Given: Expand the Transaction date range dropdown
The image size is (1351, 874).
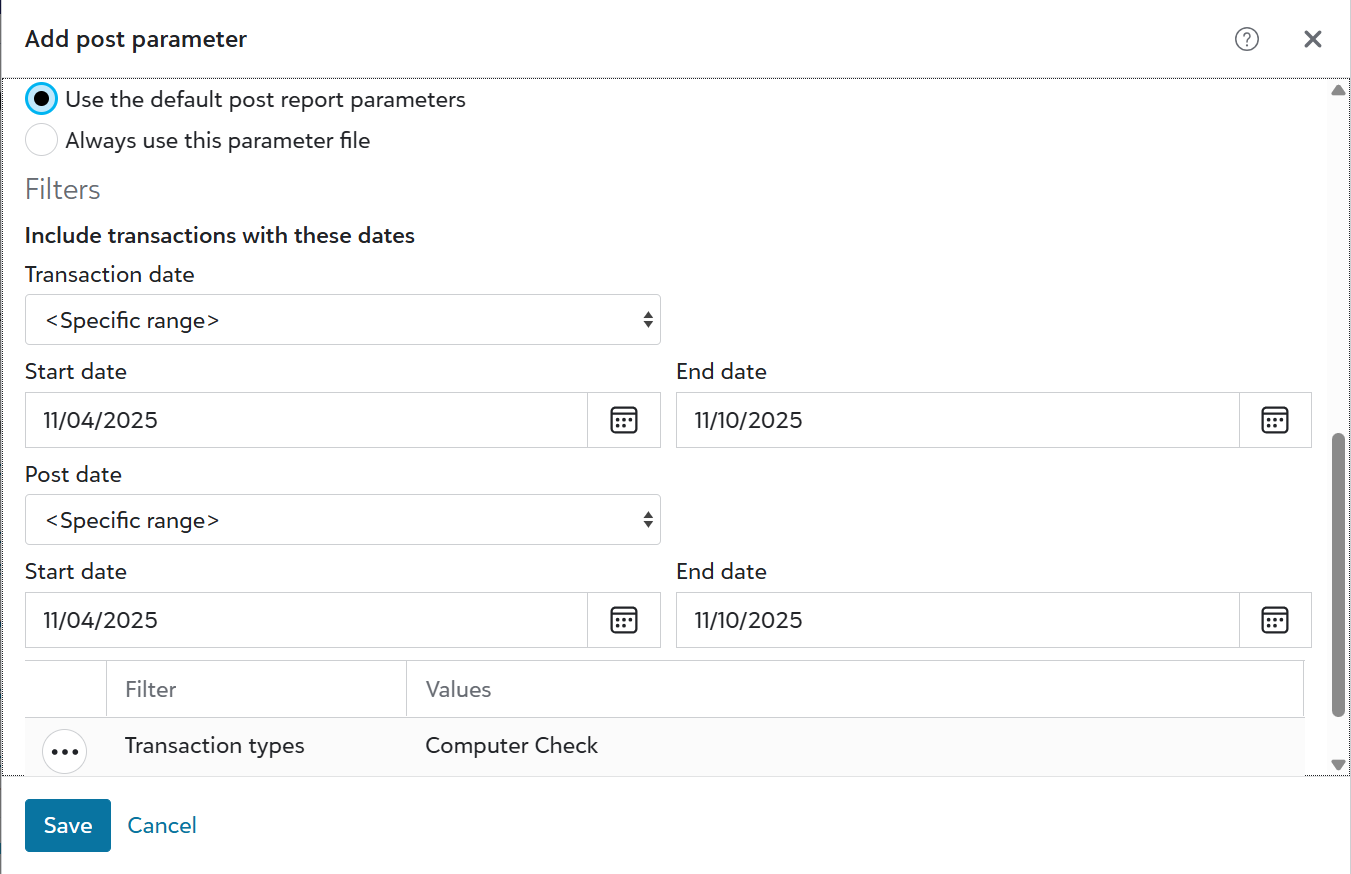Looking at the screenshot, I should pos(342,320).
